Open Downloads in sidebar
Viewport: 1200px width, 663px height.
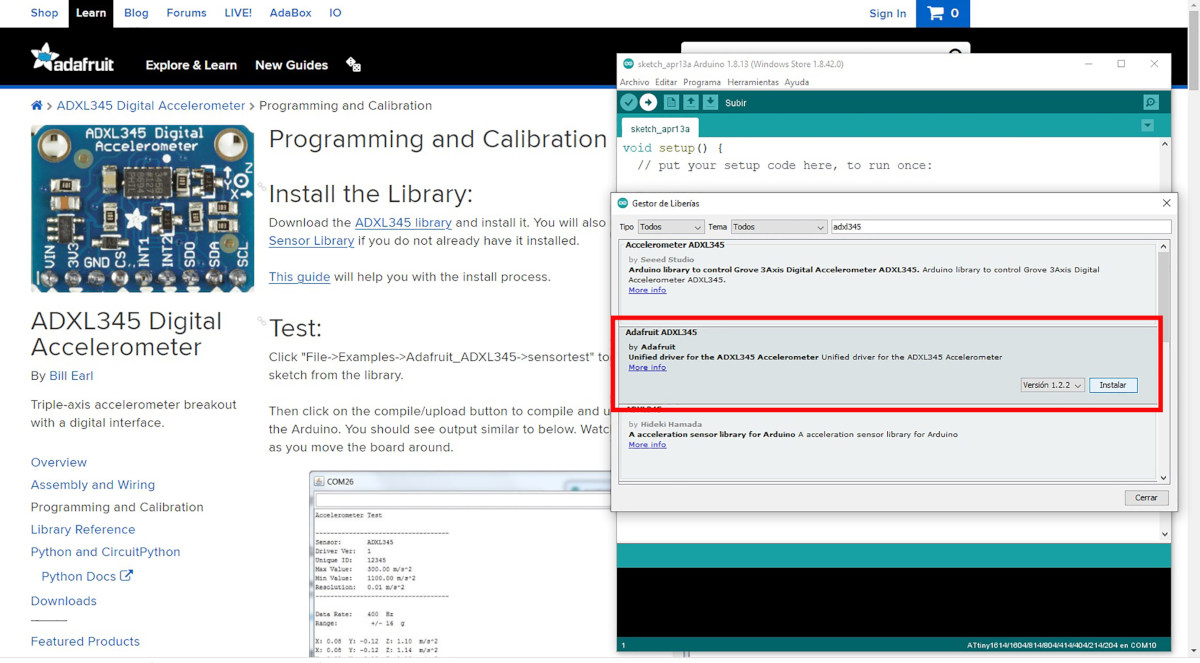click(x=64, y=600)
